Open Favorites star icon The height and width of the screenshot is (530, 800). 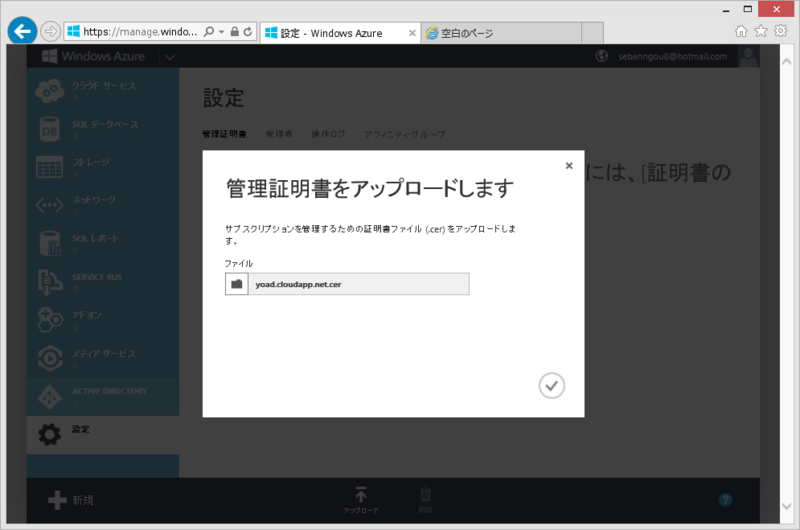(x=761, y=31)
